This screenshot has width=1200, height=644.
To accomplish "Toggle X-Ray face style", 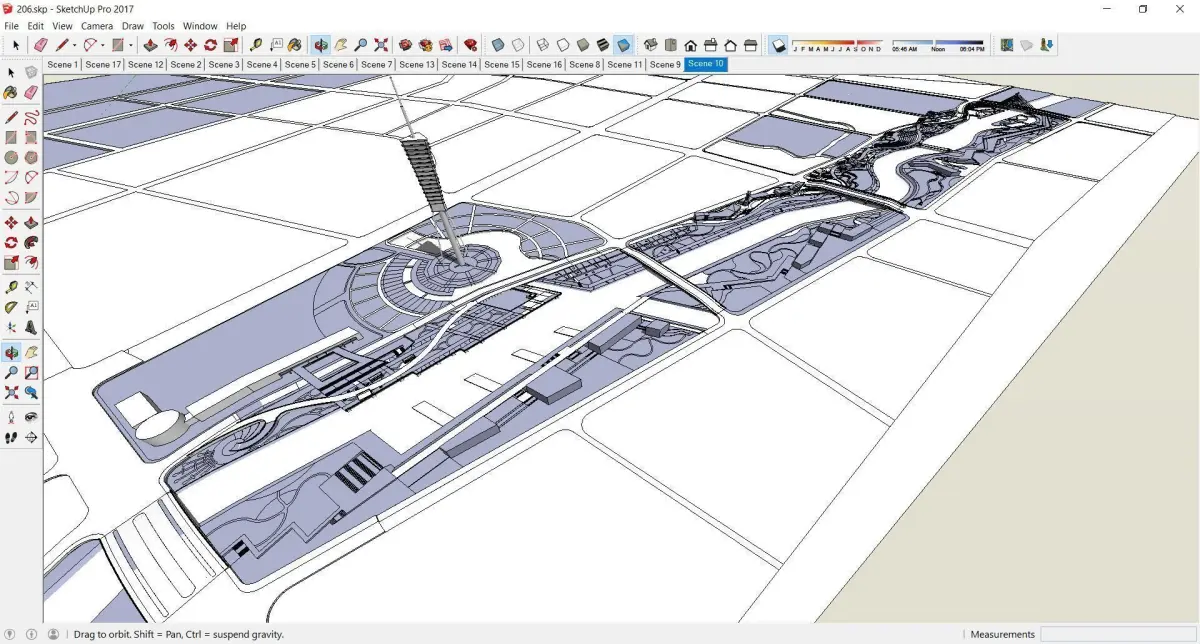I will click(x=497, y=45).
